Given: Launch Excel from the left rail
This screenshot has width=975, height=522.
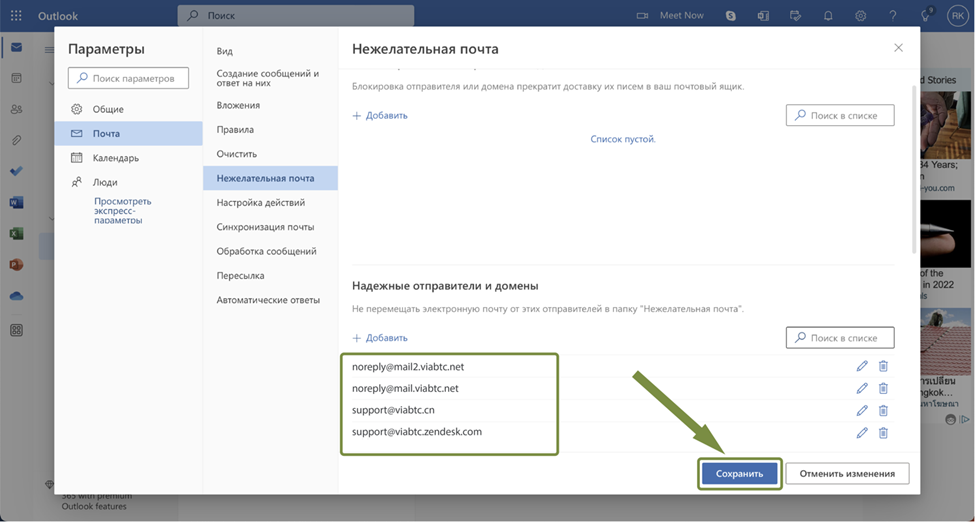Looking at the screenshot, I should point(16,234).
